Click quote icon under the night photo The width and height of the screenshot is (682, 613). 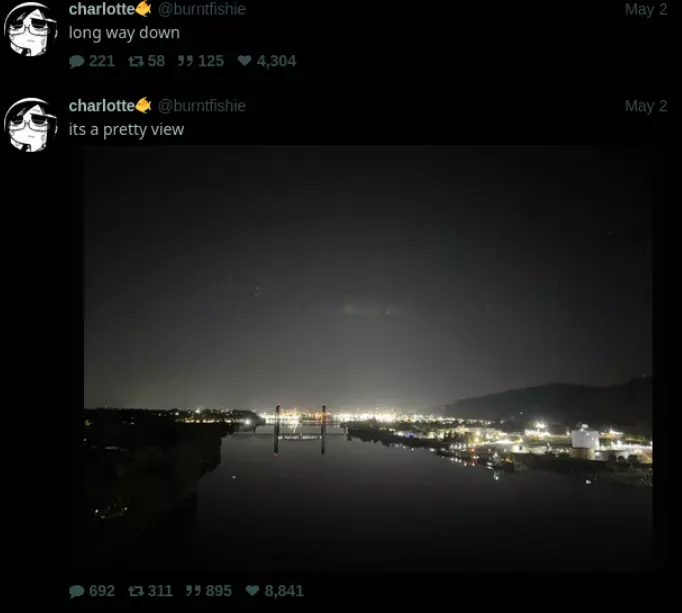tap(192, 591)
